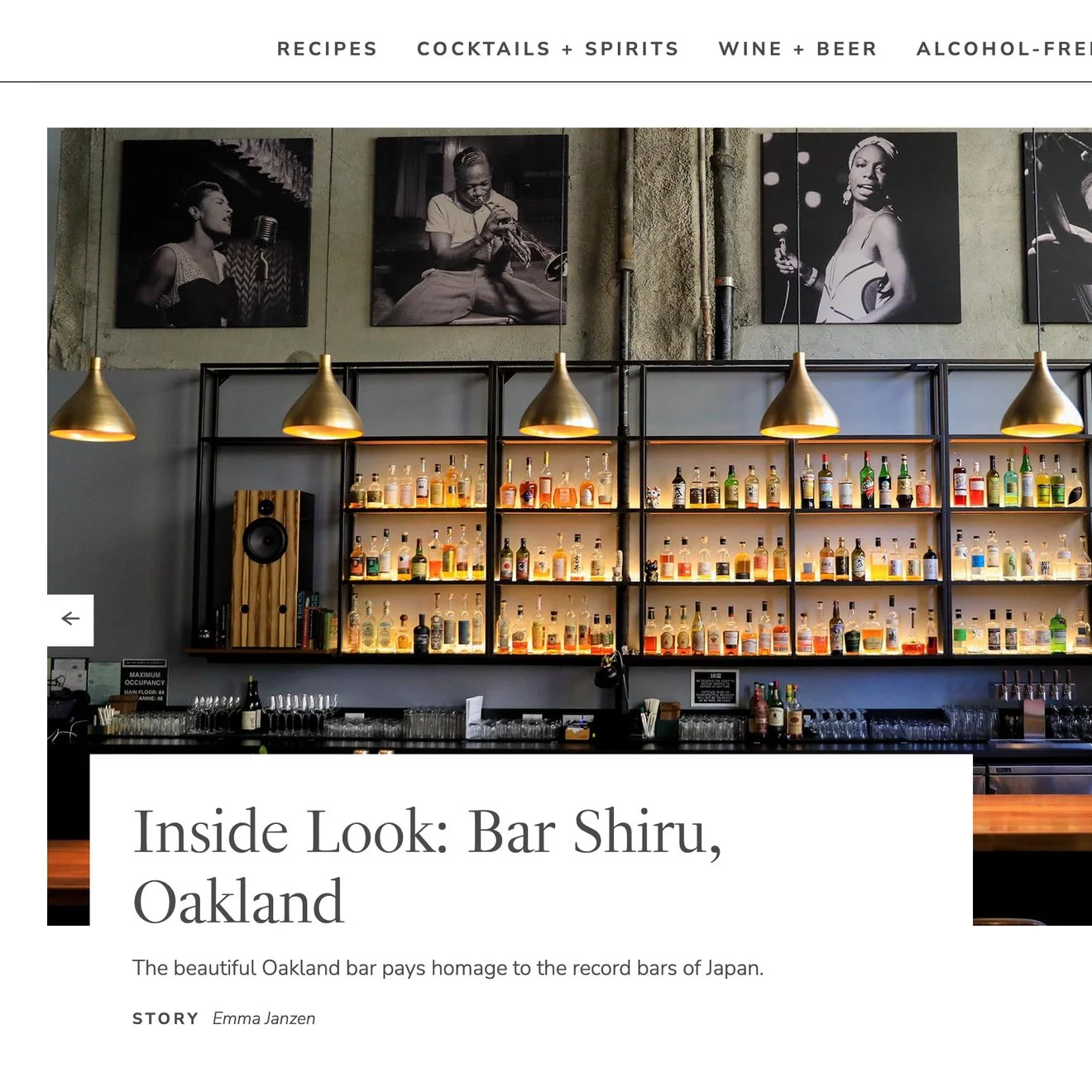The image size is (1092, 1092).
Task: Click the article subtitle about record bars
Action: coord(448,968)
